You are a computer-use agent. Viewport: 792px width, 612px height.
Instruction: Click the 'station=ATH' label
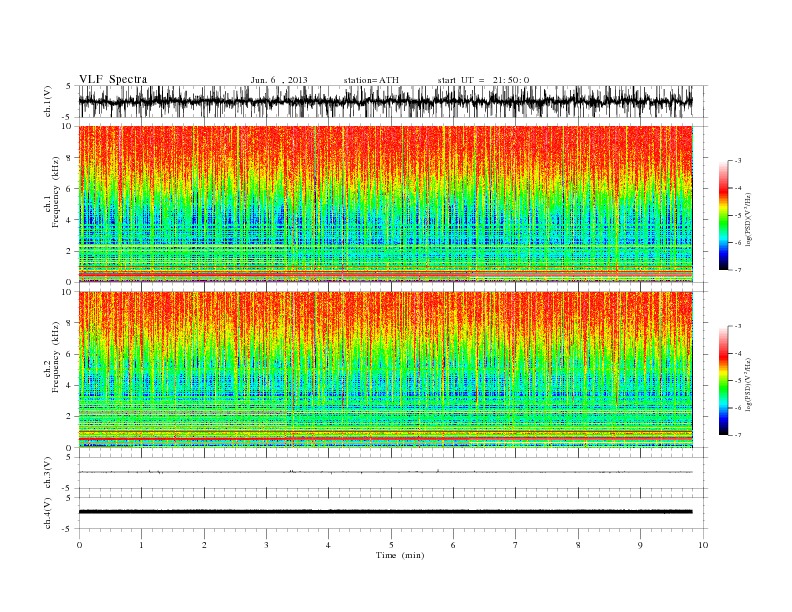pos(371,80)
